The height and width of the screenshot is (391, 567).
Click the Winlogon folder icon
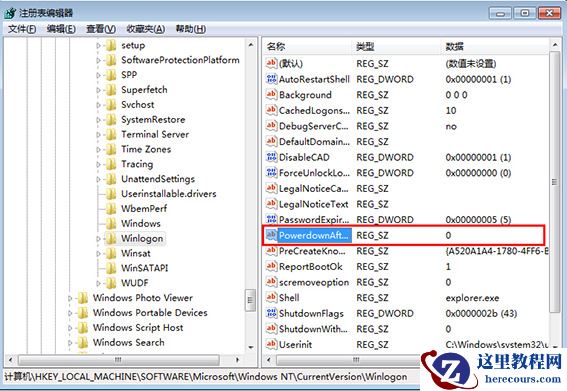click(111, 238)
